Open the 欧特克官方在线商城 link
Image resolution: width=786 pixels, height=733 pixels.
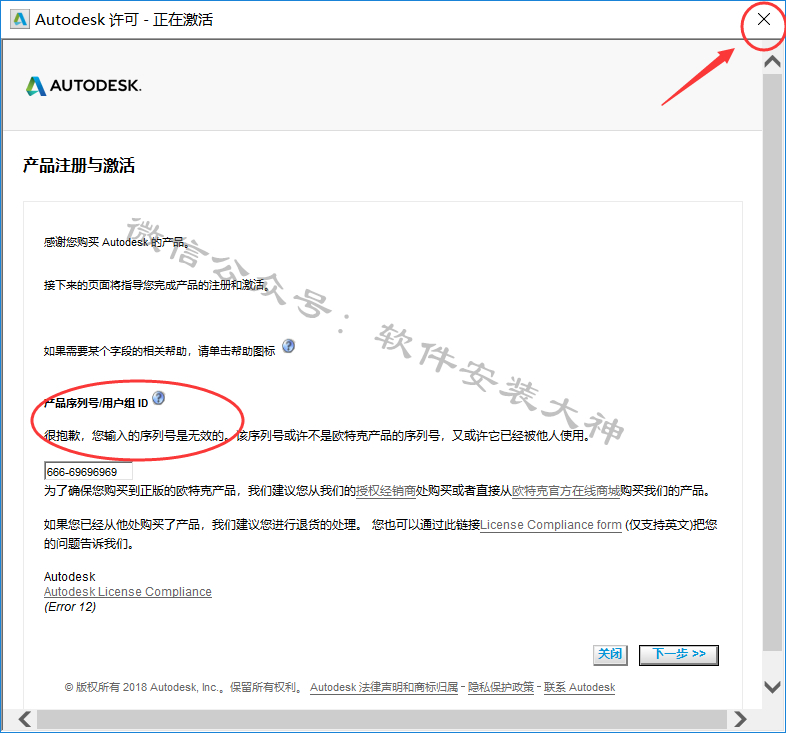(566, 491)
